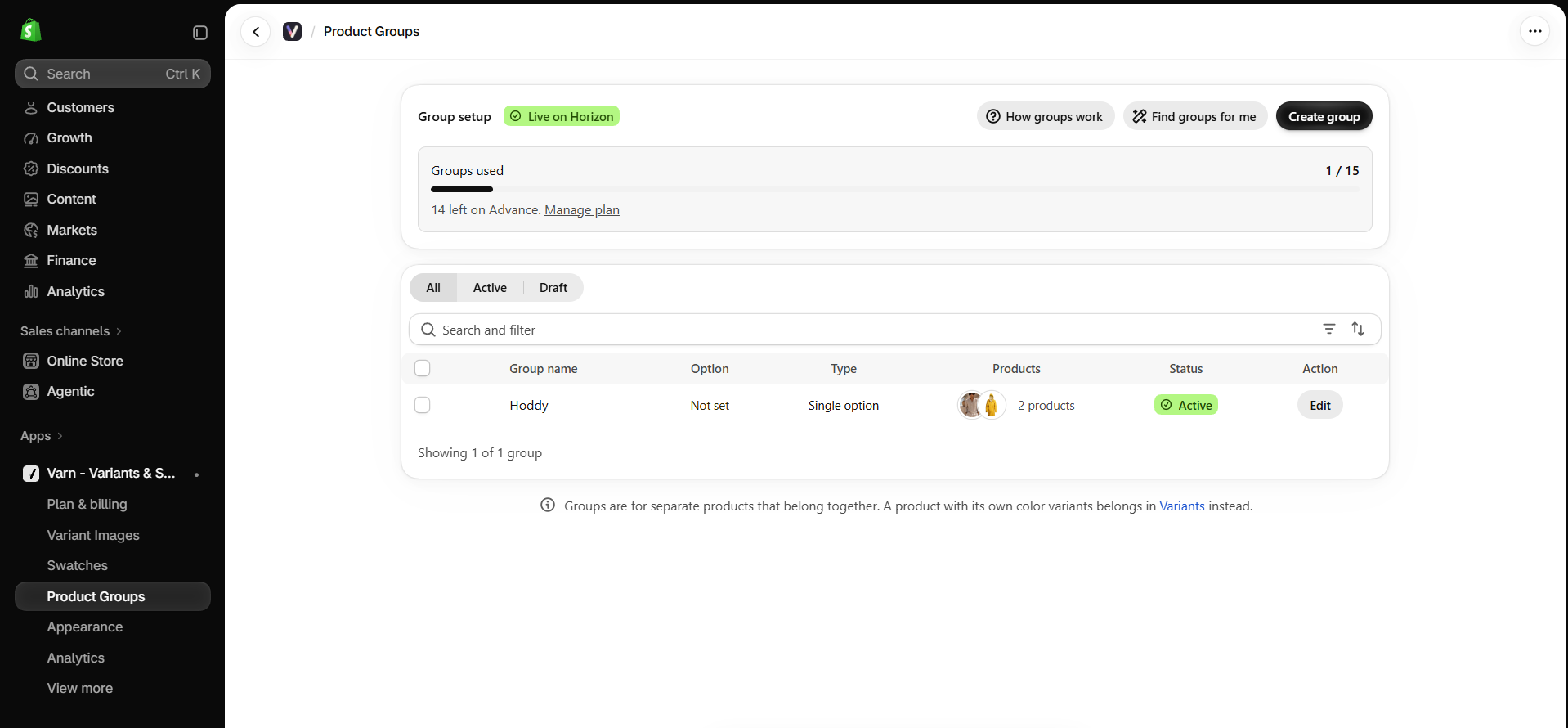Click the Customers sidebar icon

coord(31,107)
